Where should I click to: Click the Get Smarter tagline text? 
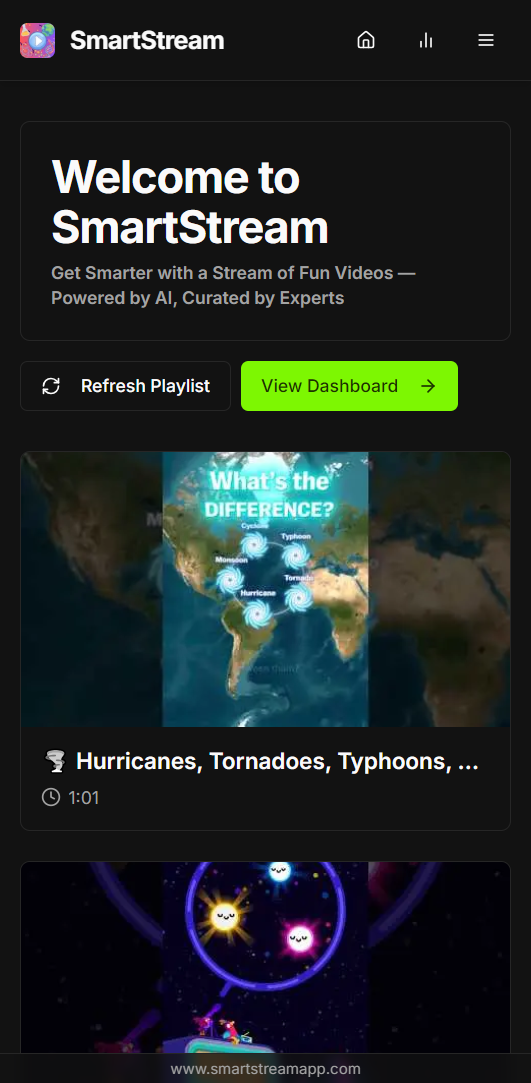[233, 285]
